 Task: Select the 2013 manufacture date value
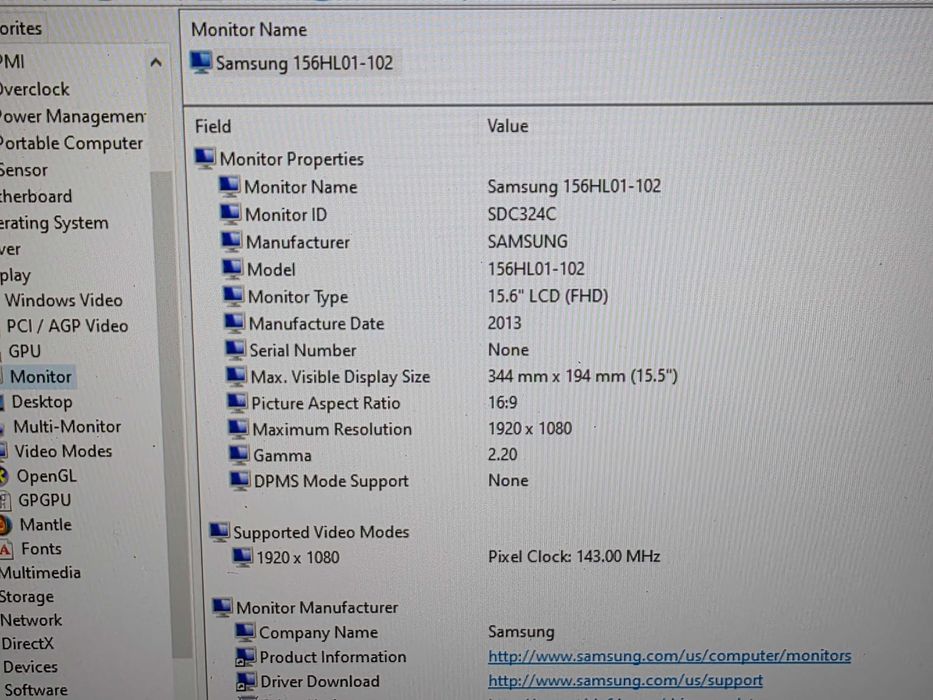(x=505, y=323)
